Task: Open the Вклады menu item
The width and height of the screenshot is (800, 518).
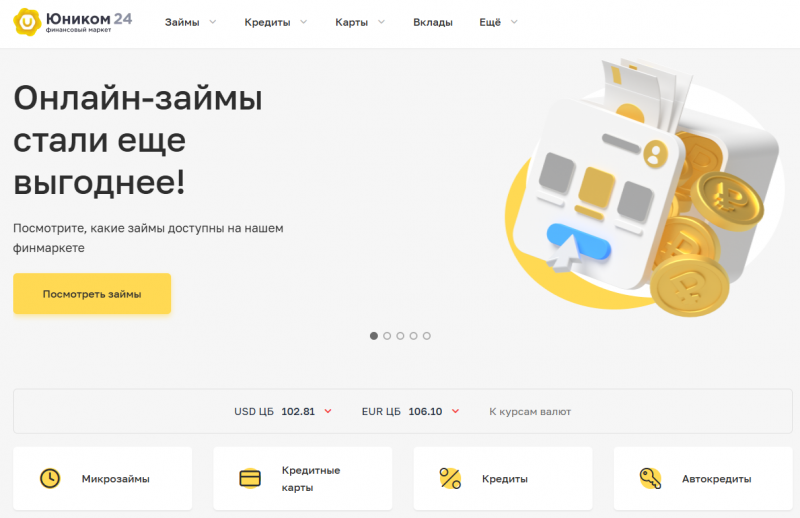Action: (433, 22)
